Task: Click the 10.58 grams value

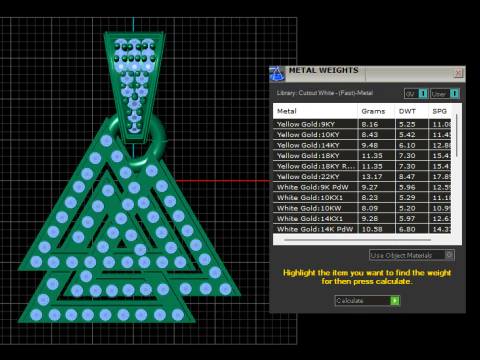Action: coord(372,229)
